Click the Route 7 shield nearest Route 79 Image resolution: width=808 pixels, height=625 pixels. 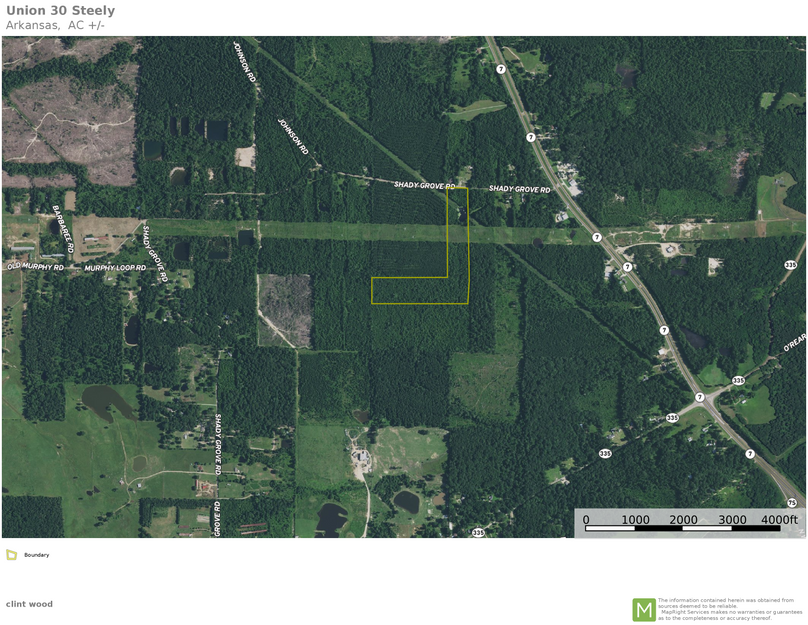tap(749, 454)
